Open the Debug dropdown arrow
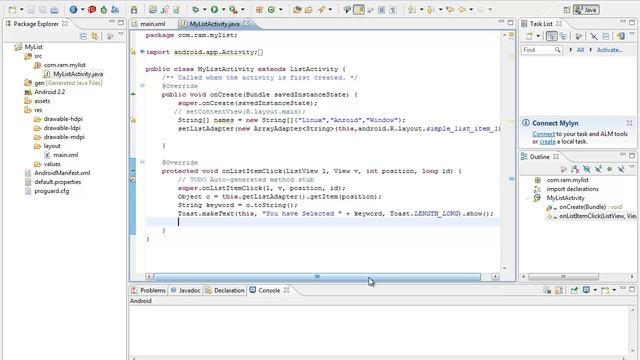Screen dimensions: 640x360 (x=204, y=9)
